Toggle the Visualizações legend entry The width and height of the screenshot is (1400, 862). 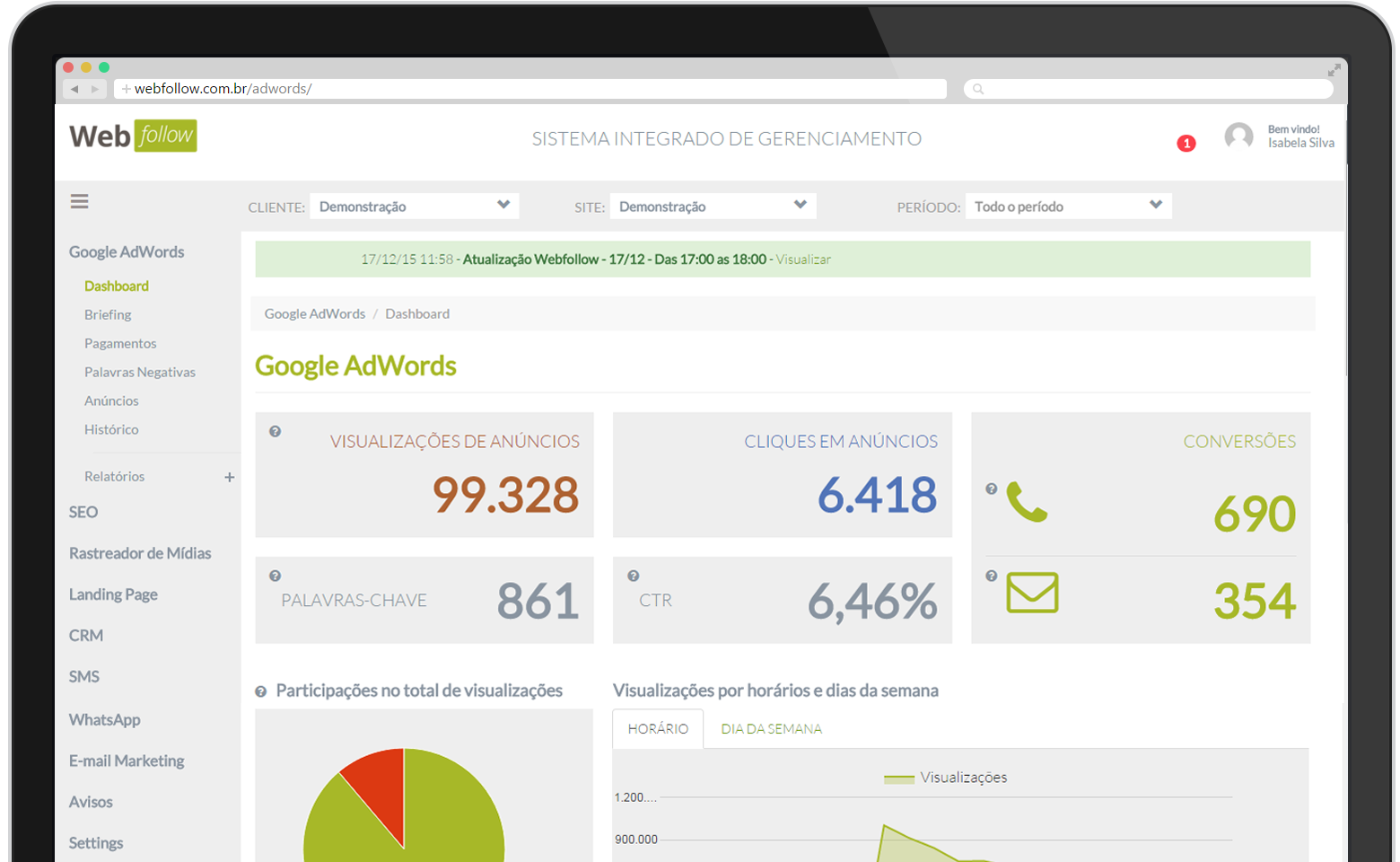(x=946, y=778)
